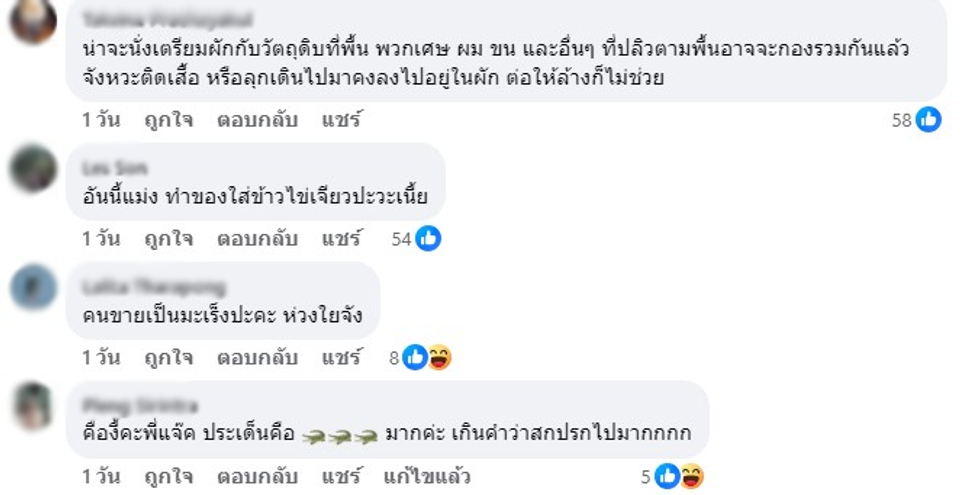
Task: Open the first commenter's profile picture
Action: point(32,22)
